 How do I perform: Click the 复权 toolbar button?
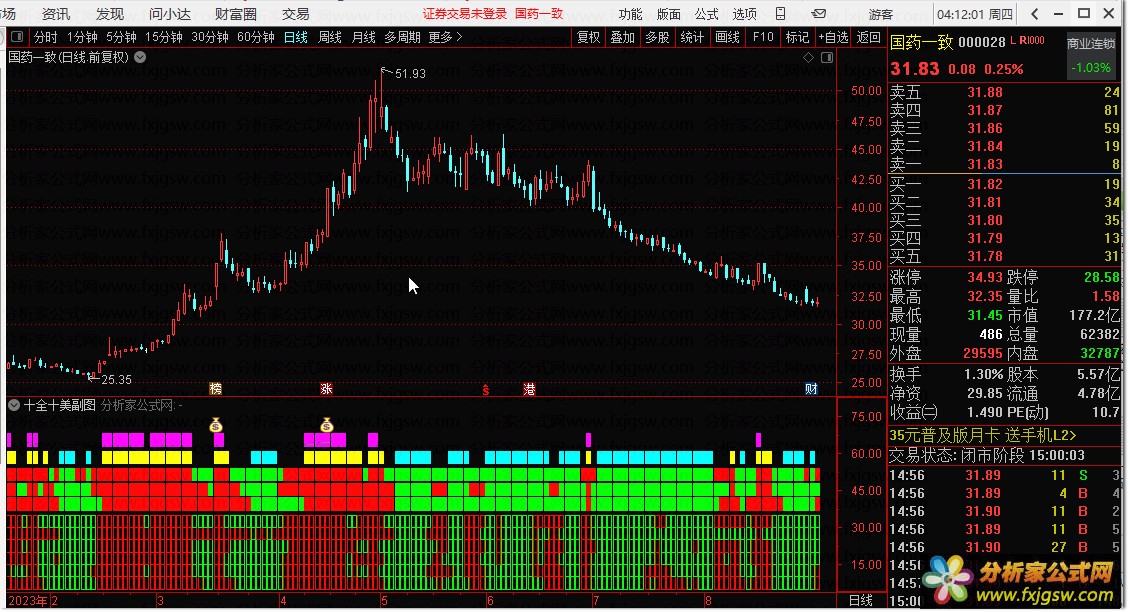pyautogui.click(x=589, y=37)
